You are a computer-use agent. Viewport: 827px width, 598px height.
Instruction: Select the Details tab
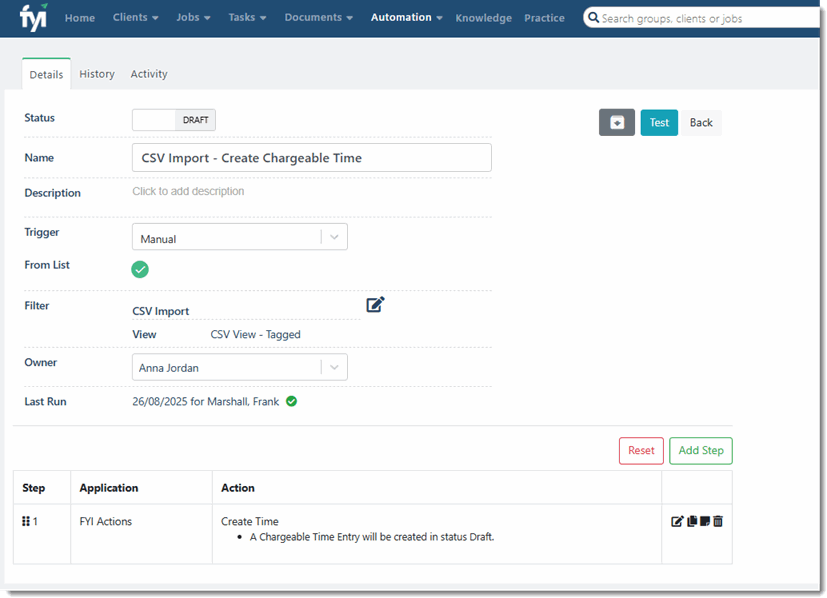coord(46,74)
